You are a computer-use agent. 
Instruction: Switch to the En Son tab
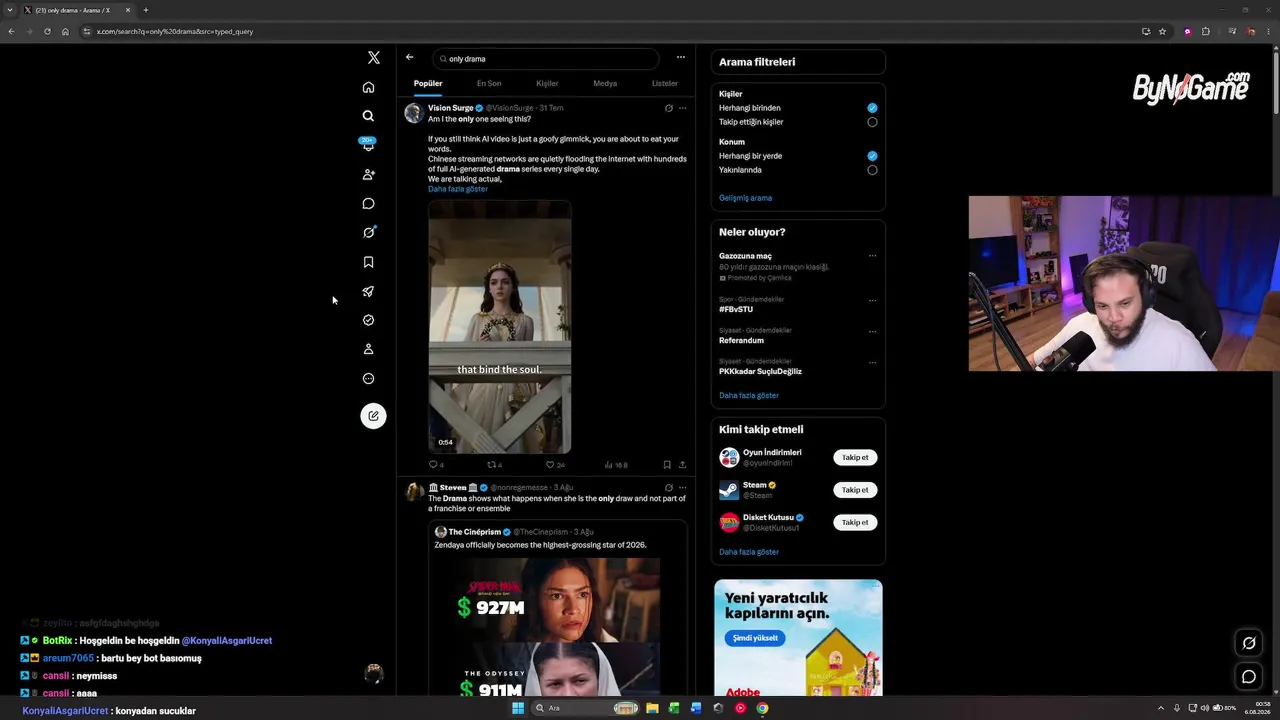point(489,84)
